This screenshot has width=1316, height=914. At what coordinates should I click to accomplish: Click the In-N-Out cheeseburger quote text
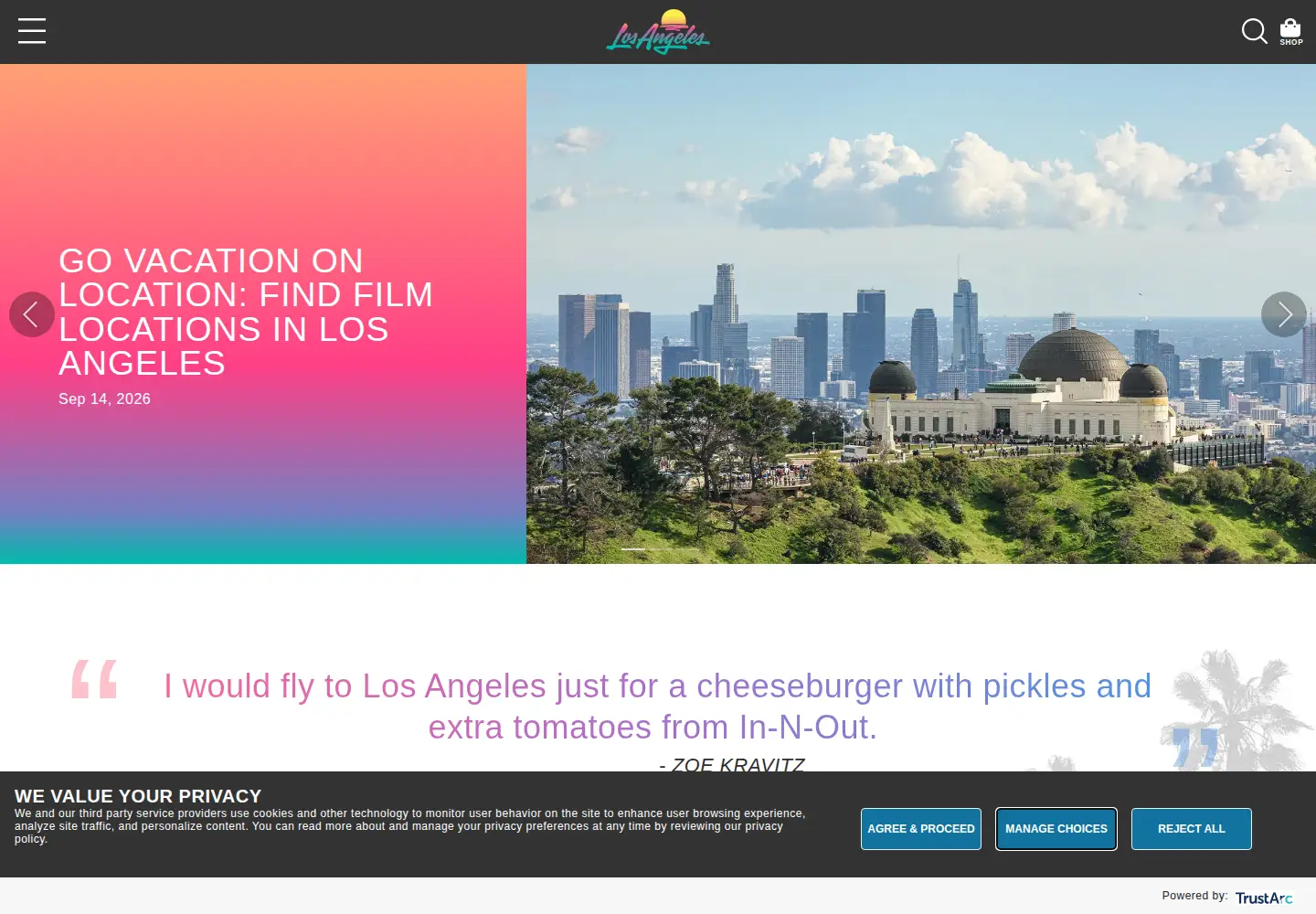click(x=657, y=707)
